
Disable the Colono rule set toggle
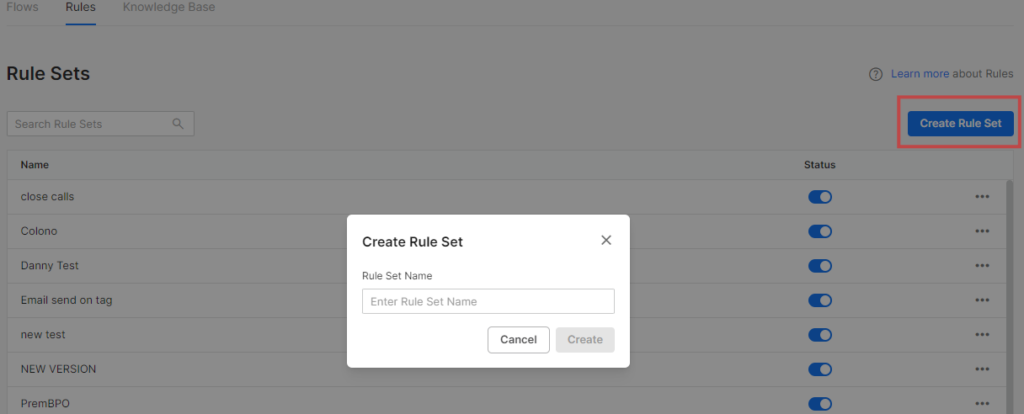point(820,231)
